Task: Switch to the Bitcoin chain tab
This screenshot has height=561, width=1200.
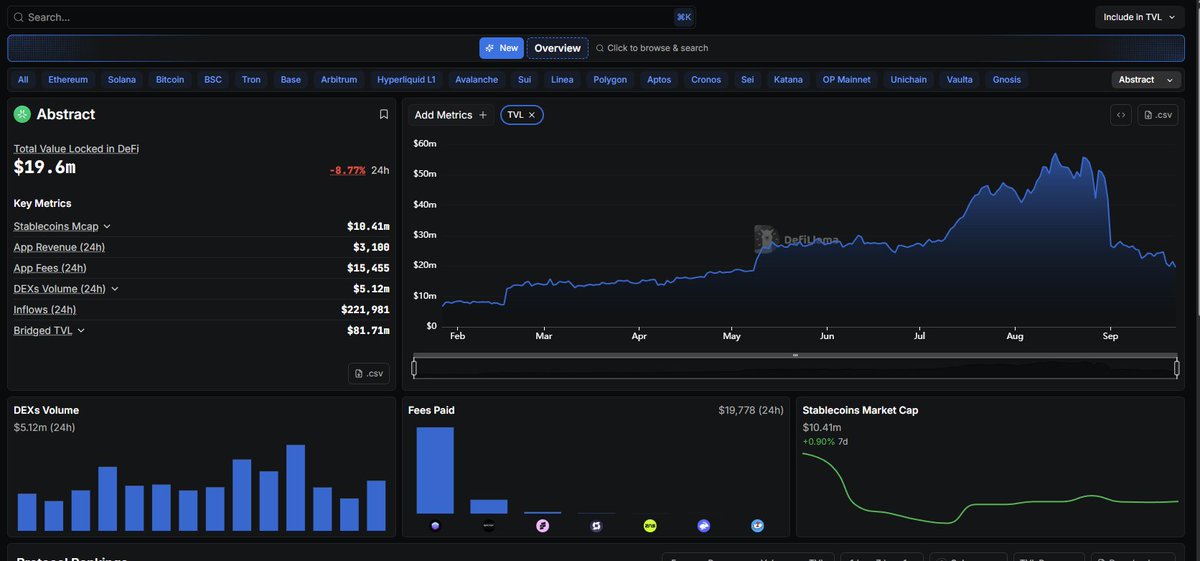Action: click(x=170, y=80)
